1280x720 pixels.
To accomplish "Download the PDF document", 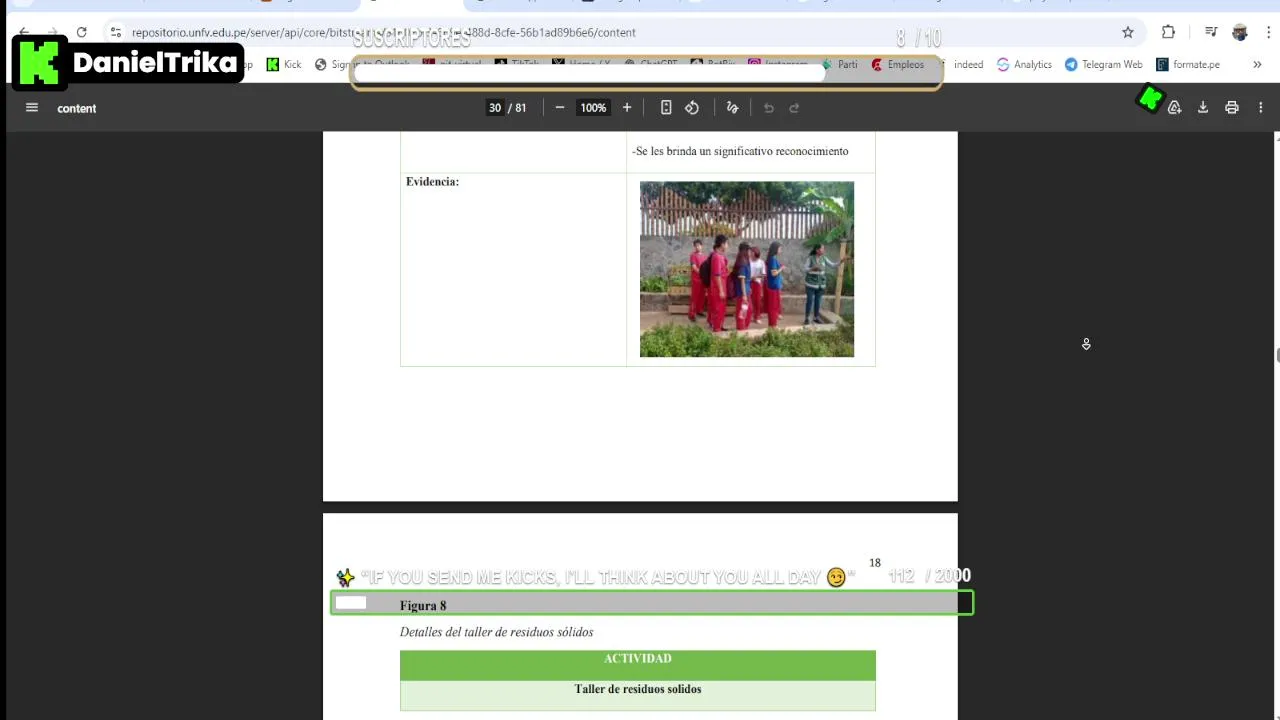I will click(x=1203, y=108).
